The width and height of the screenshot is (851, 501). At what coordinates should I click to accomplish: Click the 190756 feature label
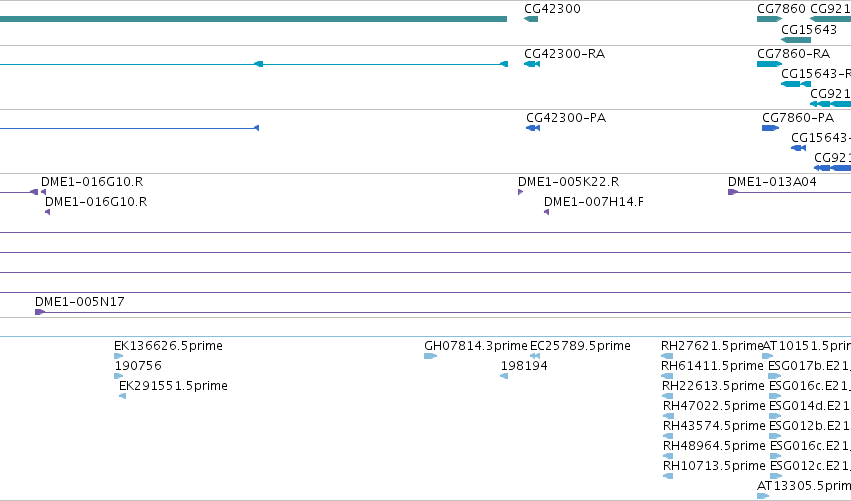[x=138, y=366]
